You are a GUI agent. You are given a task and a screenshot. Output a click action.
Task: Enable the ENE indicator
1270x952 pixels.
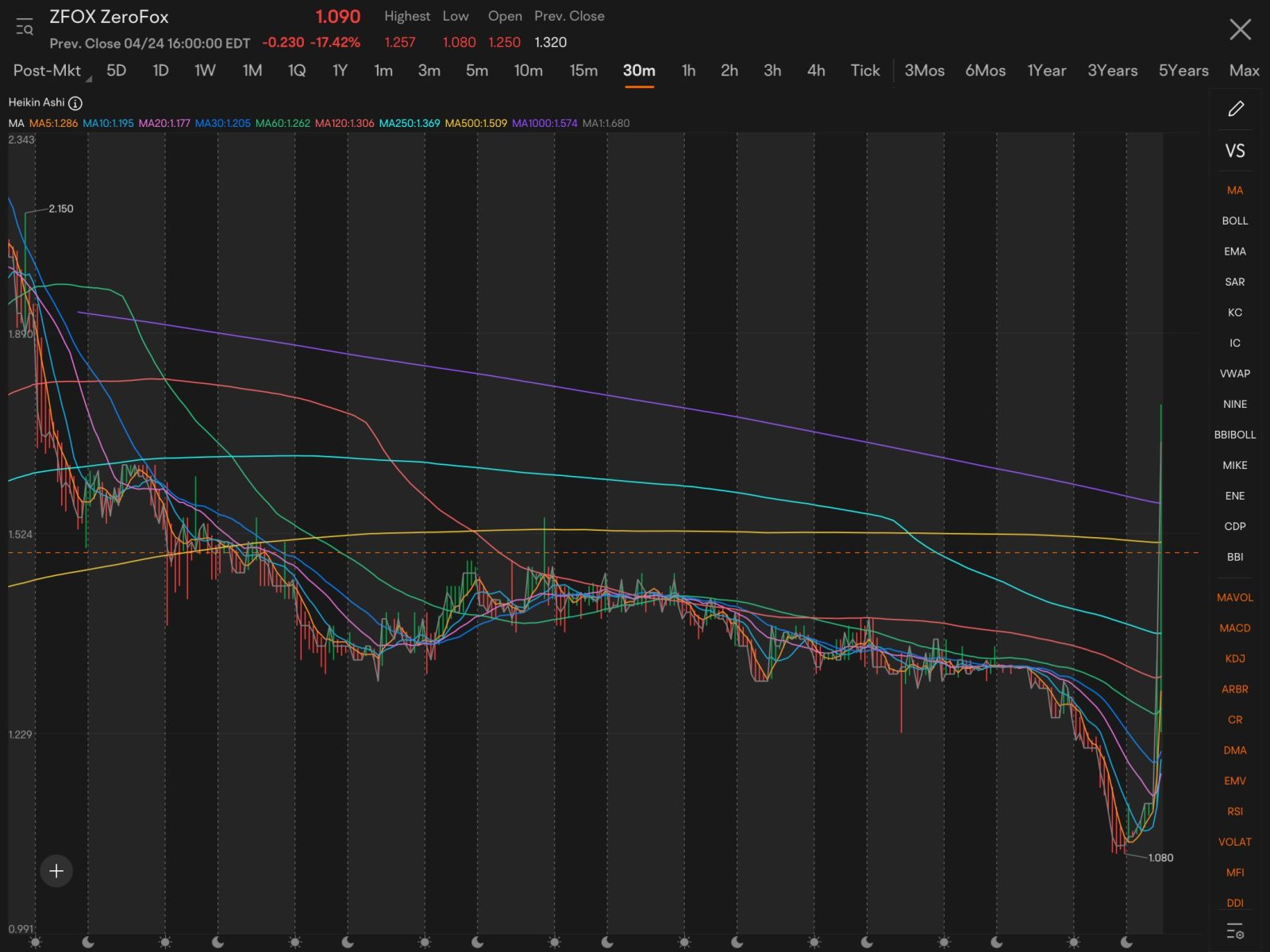(1235, 496)
